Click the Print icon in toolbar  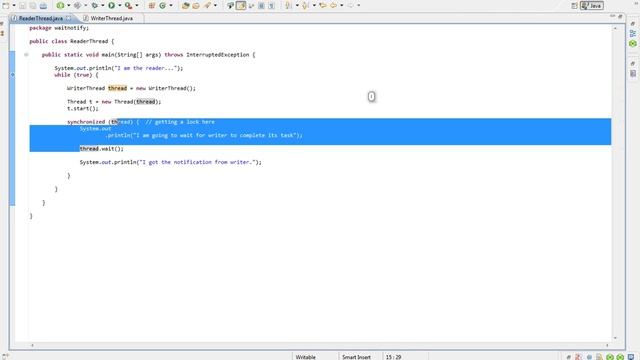pos(43,5)
